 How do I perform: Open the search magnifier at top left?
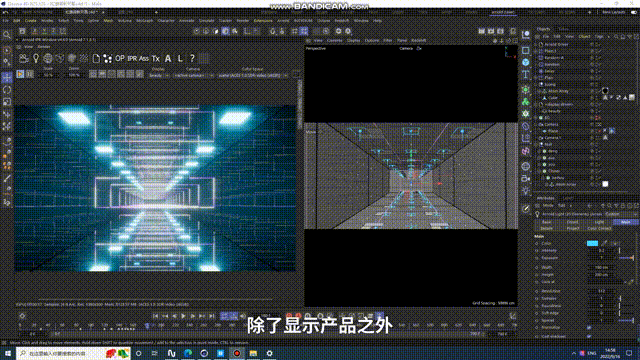[x=7, y=35]
